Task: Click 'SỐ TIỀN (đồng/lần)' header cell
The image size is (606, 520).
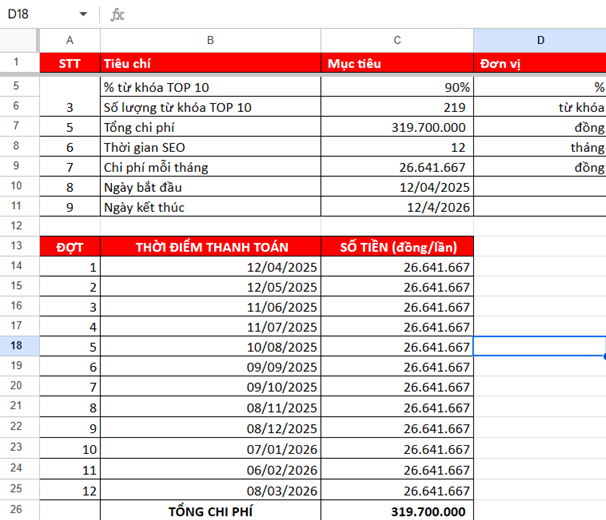Action: coord(397,247)
